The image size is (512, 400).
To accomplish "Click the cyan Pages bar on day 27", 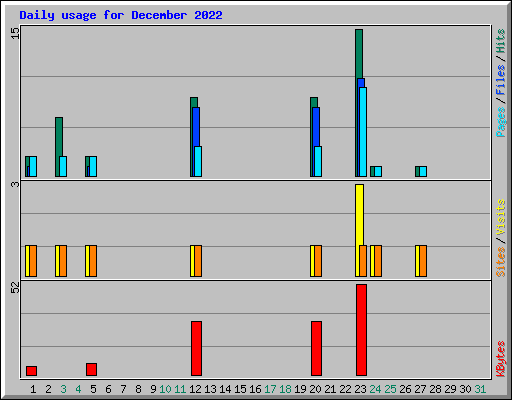I will coord(423,172).
